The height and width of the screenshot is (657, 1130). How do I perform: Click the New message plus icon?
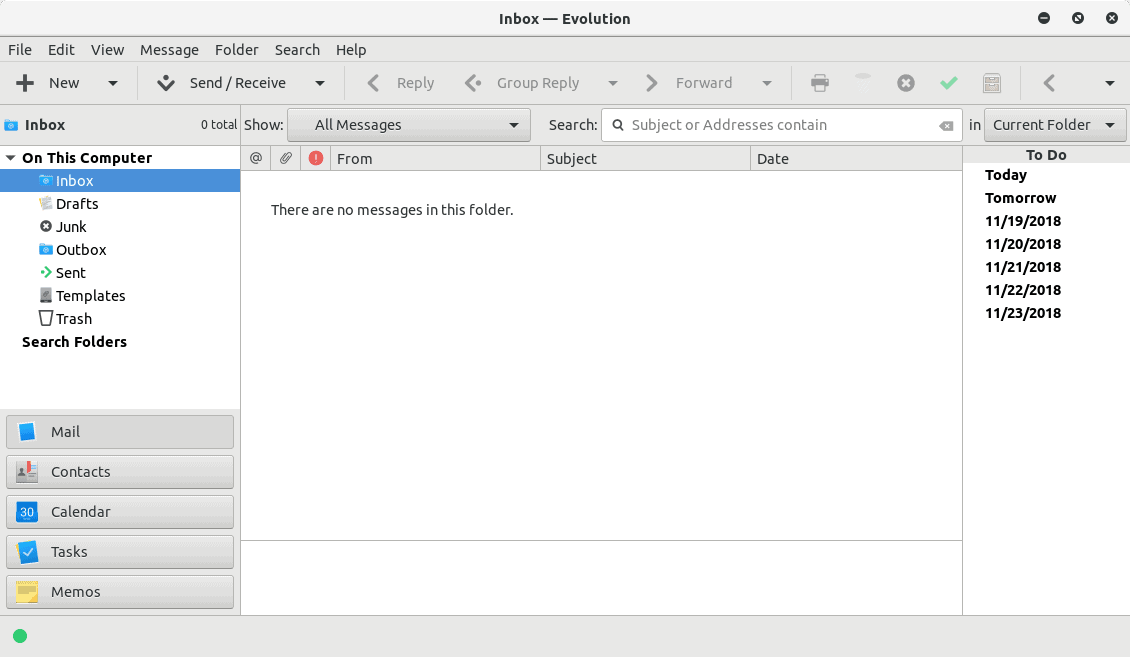tap(25, 83)
